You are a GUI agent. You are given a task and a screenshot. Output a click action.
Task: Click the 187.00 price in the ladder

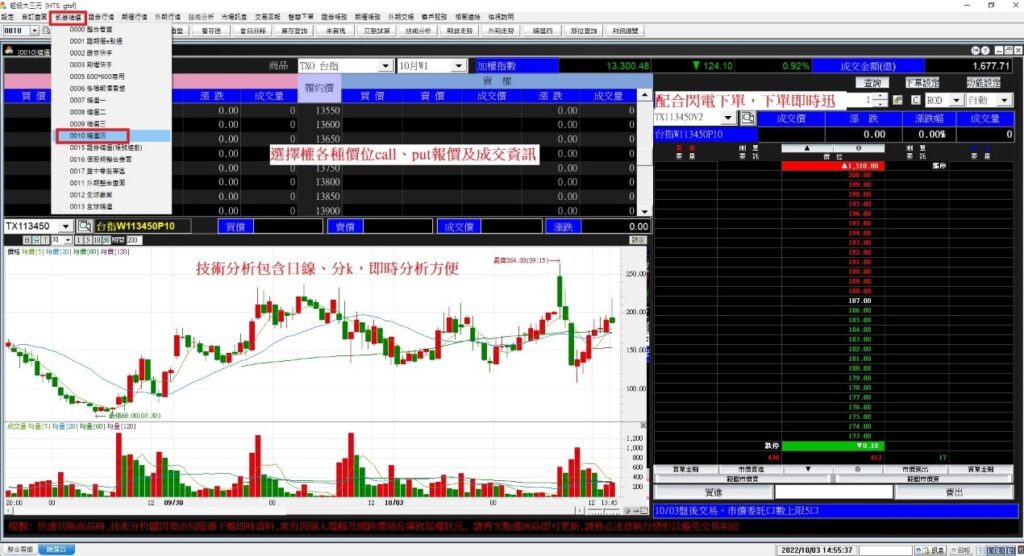pos(859,301)
